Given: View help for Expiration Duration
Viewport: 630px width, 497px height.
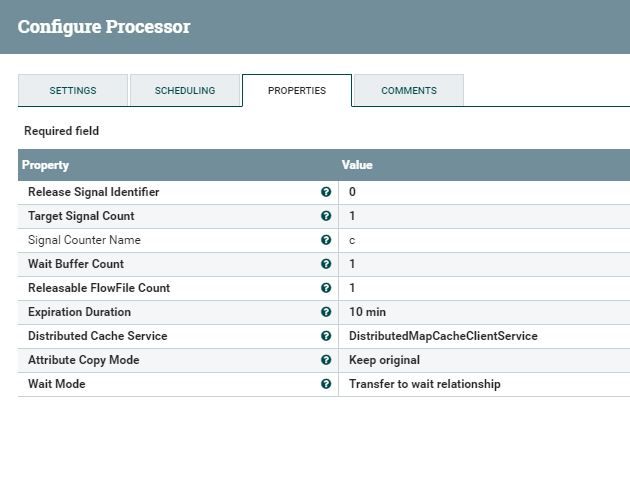Looking at the screenshot, I should (x=326, y=312).
